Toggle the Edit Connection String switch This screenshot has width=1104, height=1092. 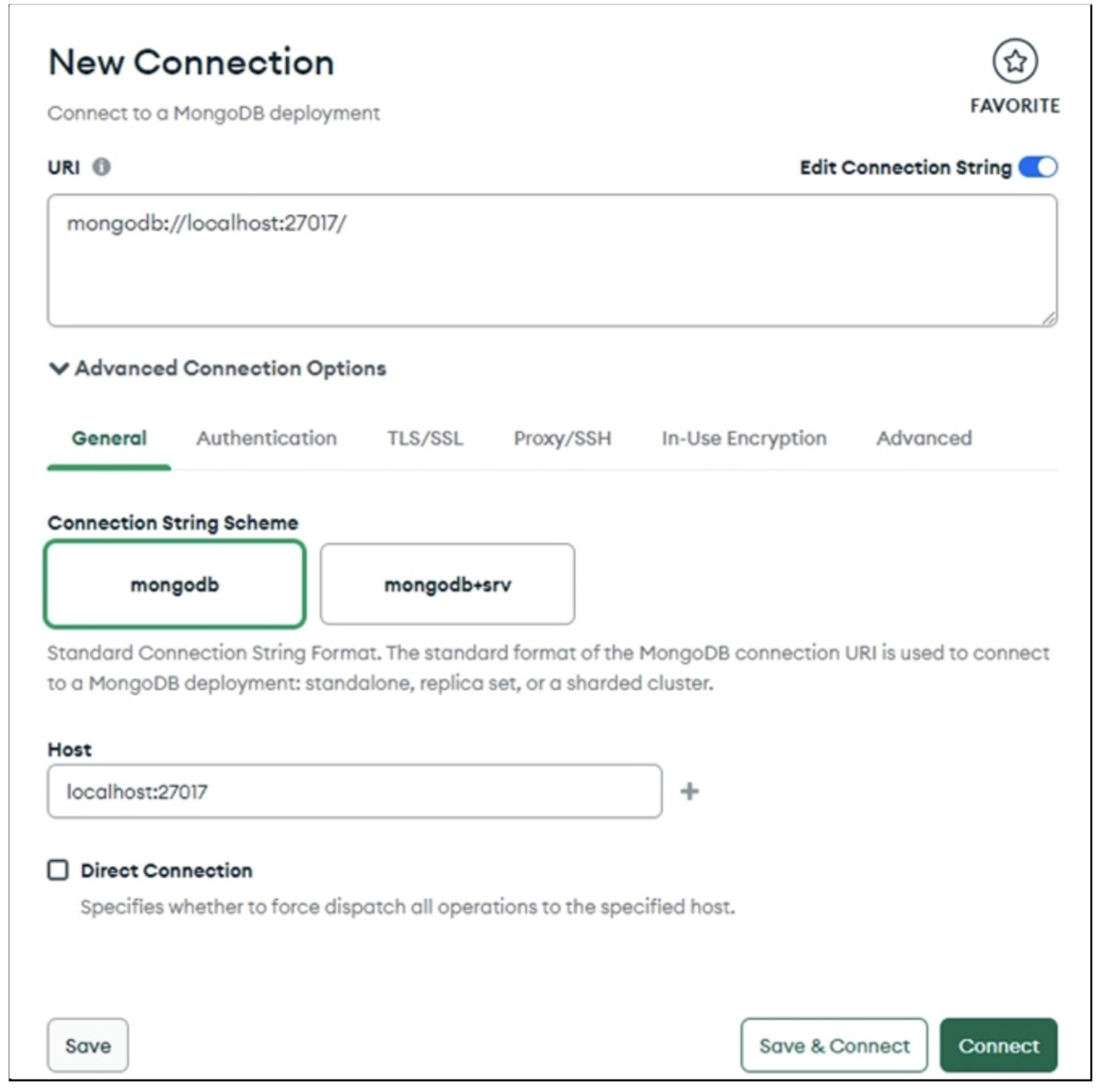point(1038,167)
